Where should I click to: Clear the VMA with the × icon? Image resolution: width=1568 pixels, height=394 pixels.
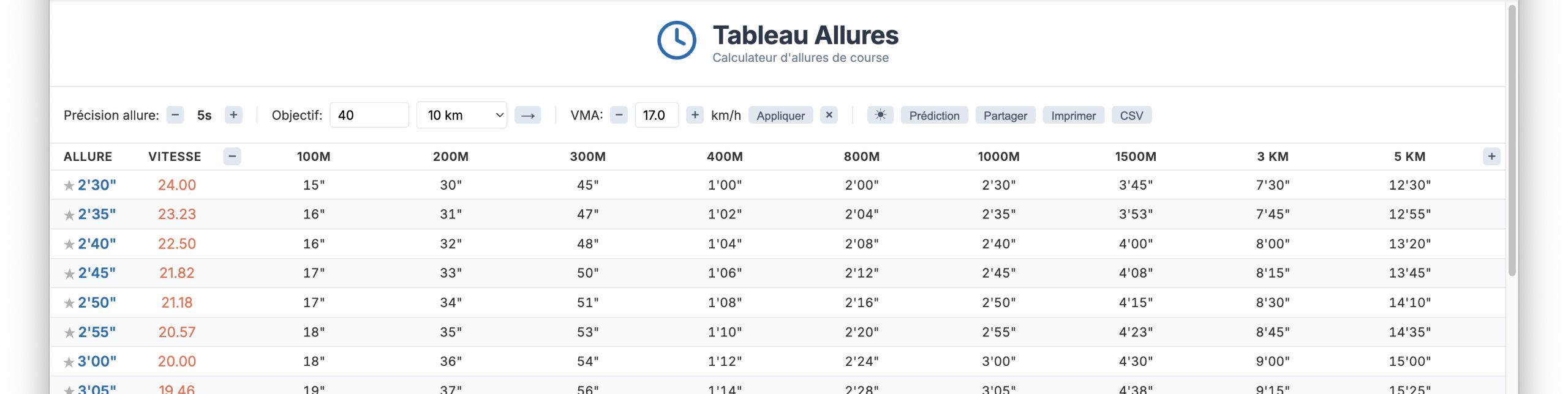[829, 115]
